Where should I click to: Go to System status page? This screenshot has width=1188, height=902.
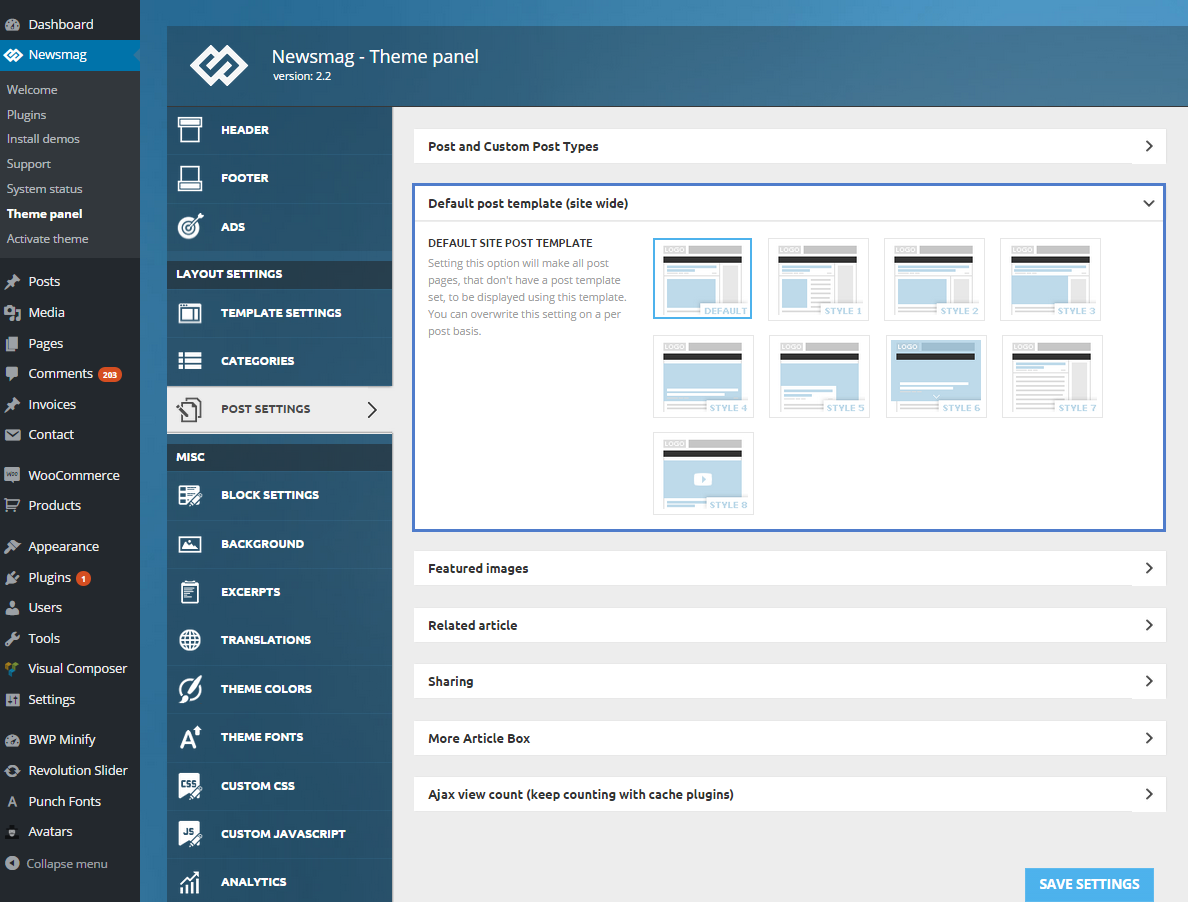[x=45, y=189]
